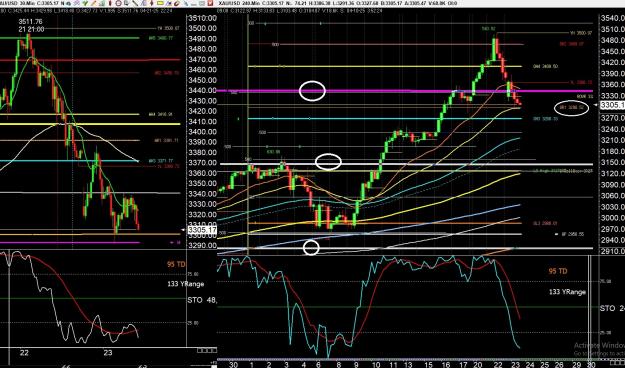Click 95 TD label in left stochastic panel
Image resolution: width=625 pixels, height=368 pixels.
pyautogui.click(x=176, y=264)
